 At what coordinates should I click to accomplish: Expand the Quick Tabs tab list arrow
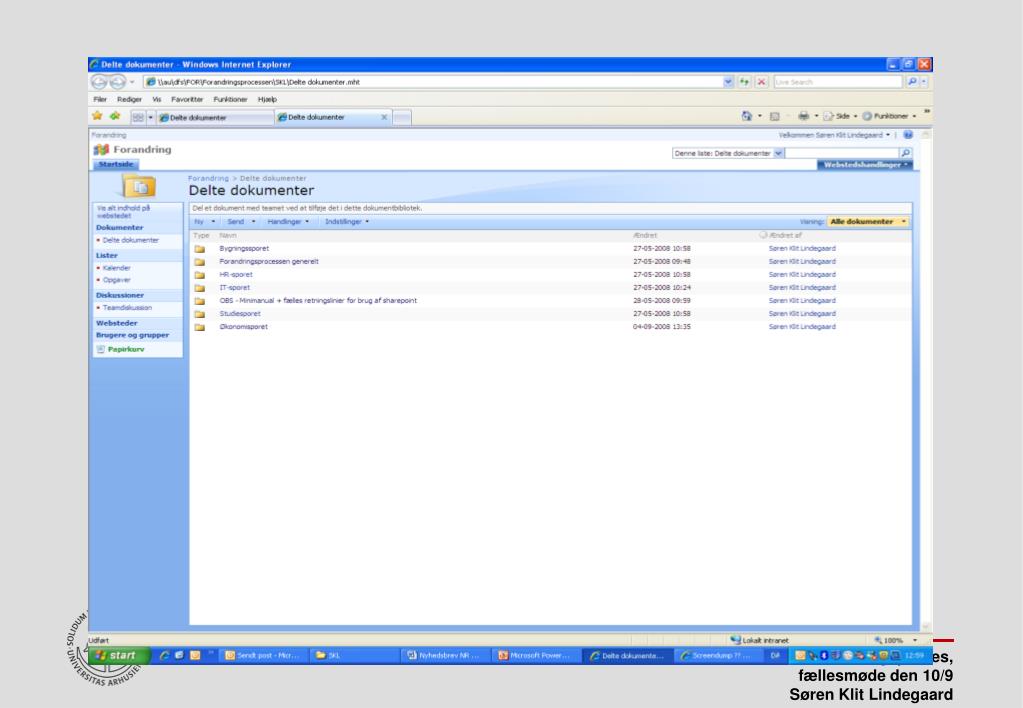(x=151, y=117)
